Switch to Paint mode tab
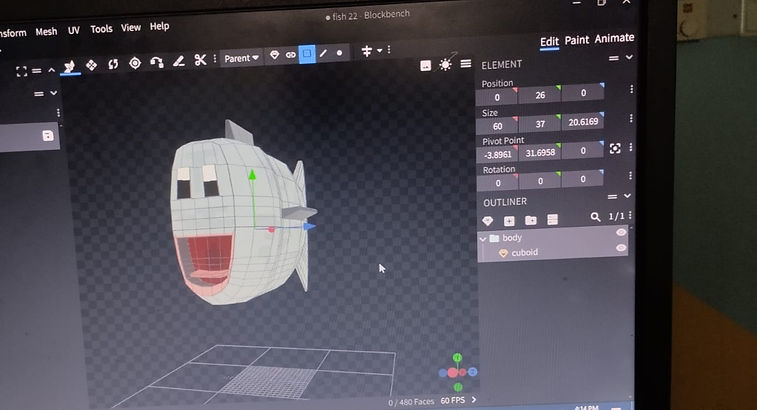The width and height of the screenshot is (757, 410). [577, 40]
